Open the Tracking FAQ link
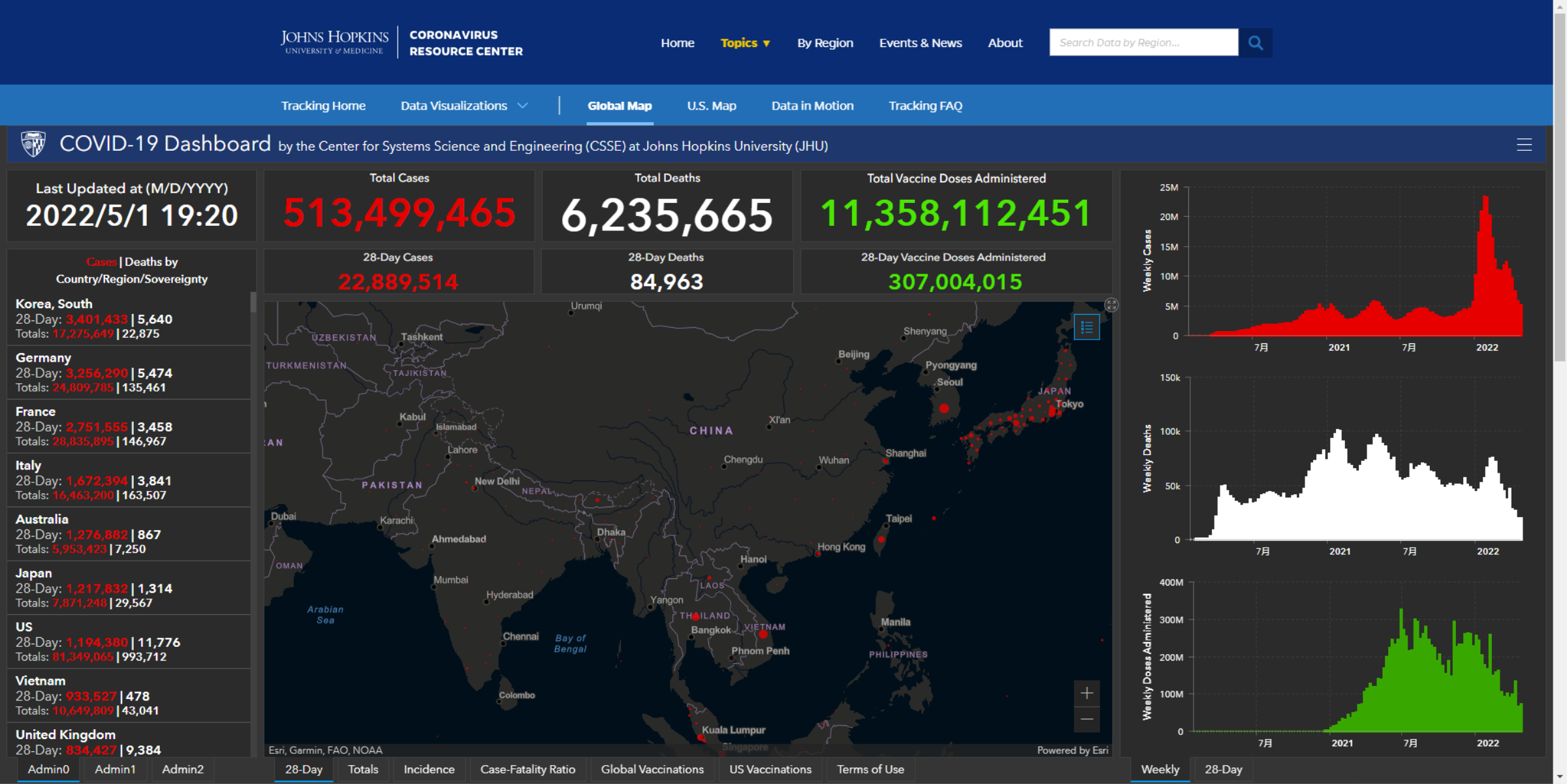This screenshot has width=1567, height=784. 925,106
